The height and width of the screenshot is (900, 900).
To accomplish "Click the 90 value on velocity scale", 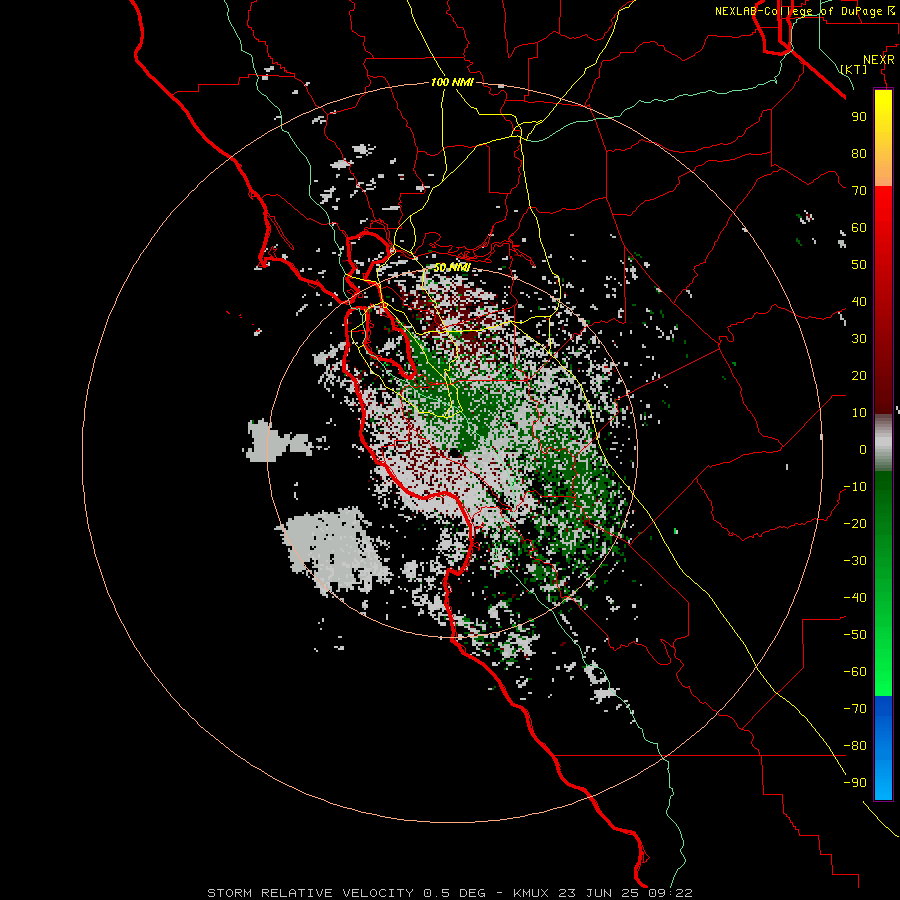I will [x=859, y=117].
